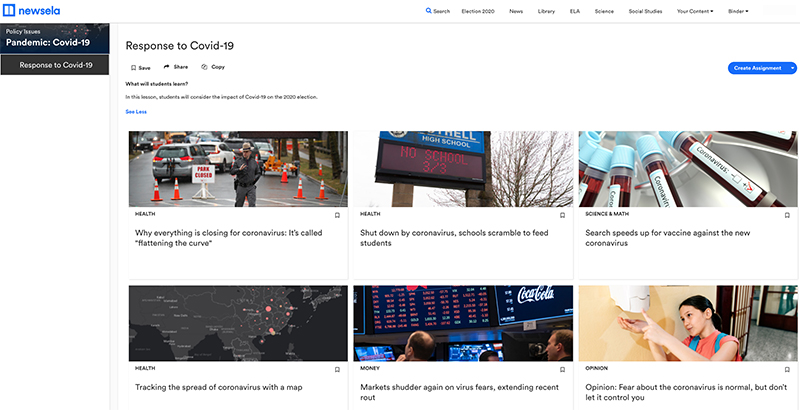Viewport: 800px width, 410px height.
Task: Open article 'Search speeds up for vaccine'
Action: (x=668, y=238)
